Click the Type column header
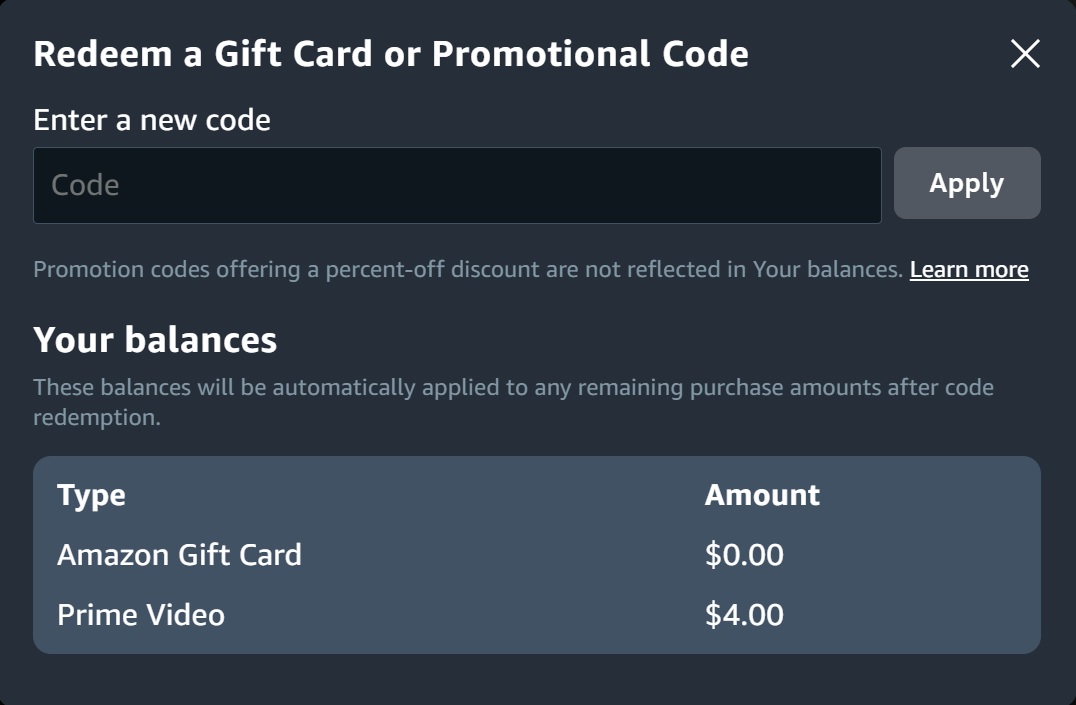The image size is (1076, 705). click(91, 495)
